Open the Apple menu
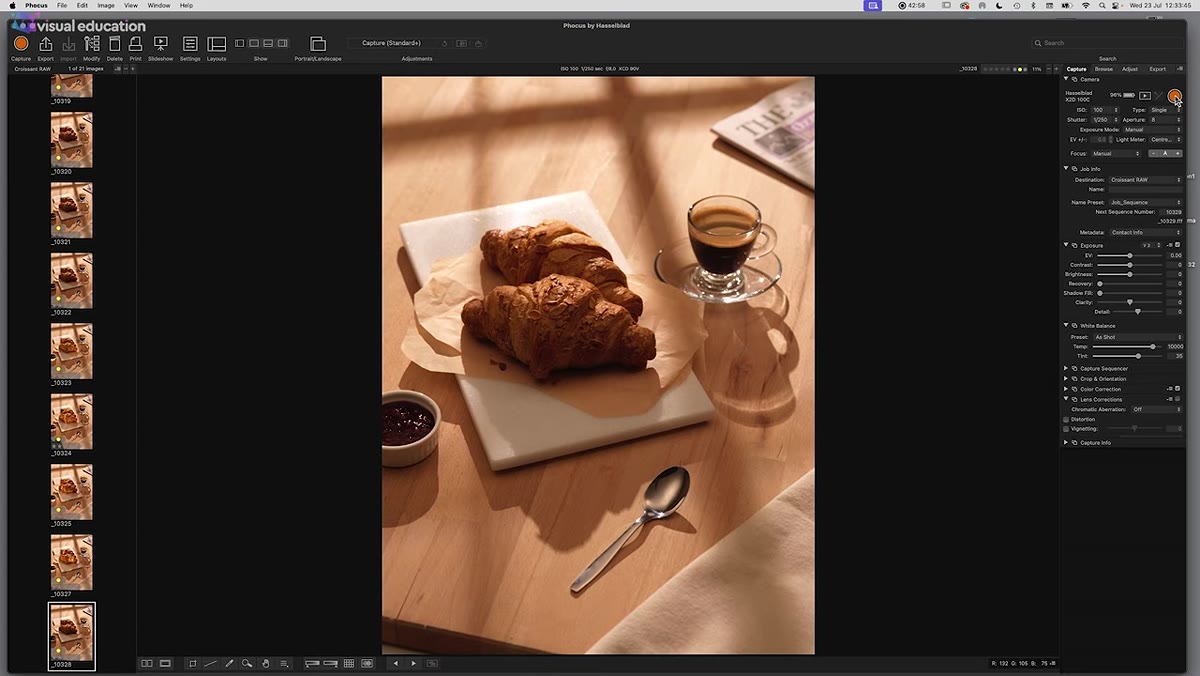The width and height of the screenshot is (1200, 676). point(13,6)
